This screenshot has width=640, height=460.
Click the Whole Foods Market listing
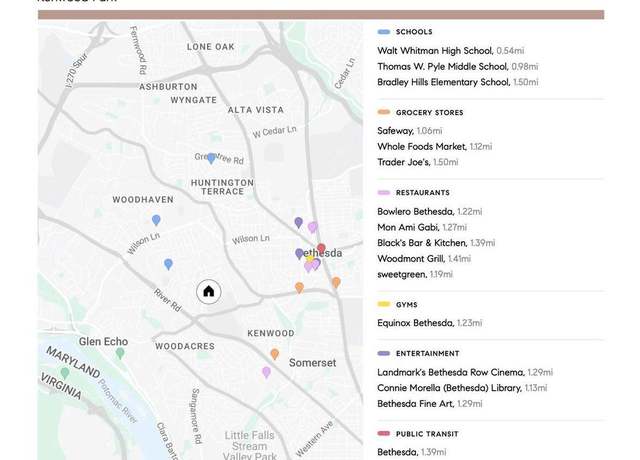click(435, 147)
